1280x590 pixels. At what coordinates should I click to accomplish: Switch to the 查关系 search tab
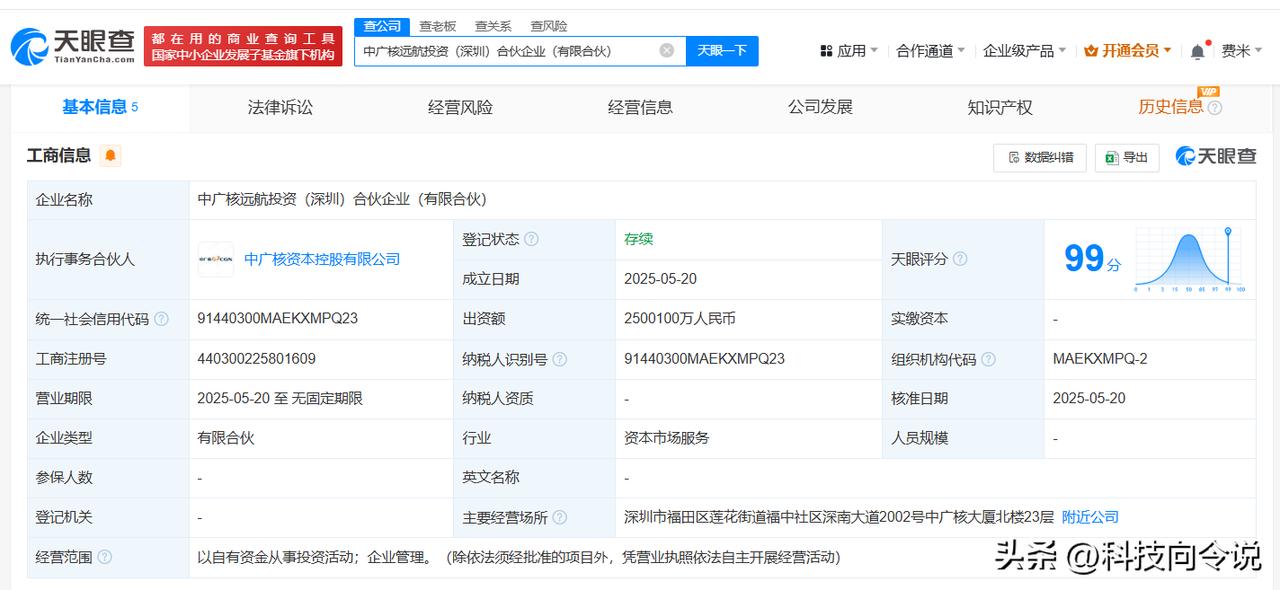[493, 26]
